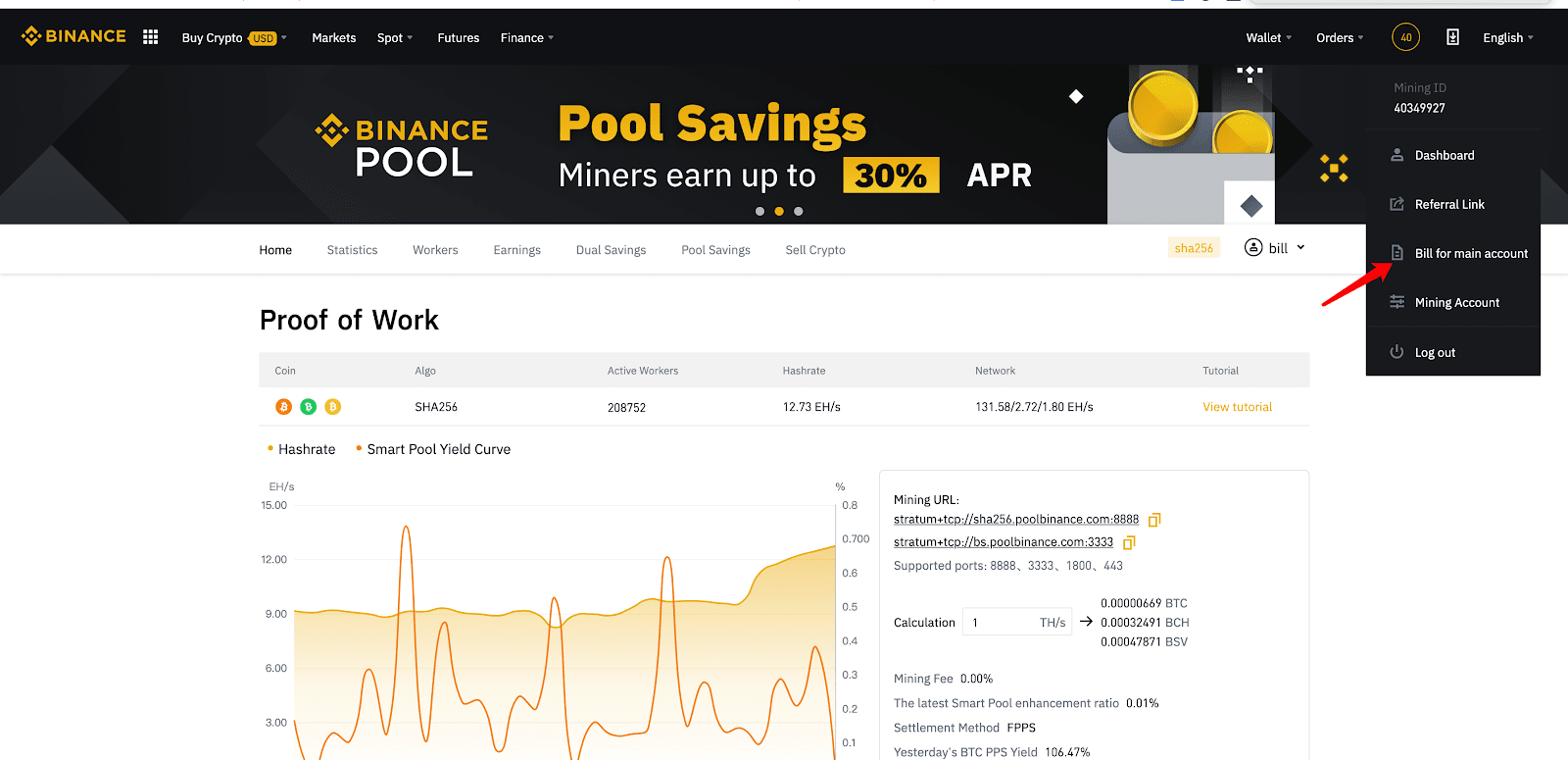
Task: Click the Binance logo in header
Action: click(73, 36)
